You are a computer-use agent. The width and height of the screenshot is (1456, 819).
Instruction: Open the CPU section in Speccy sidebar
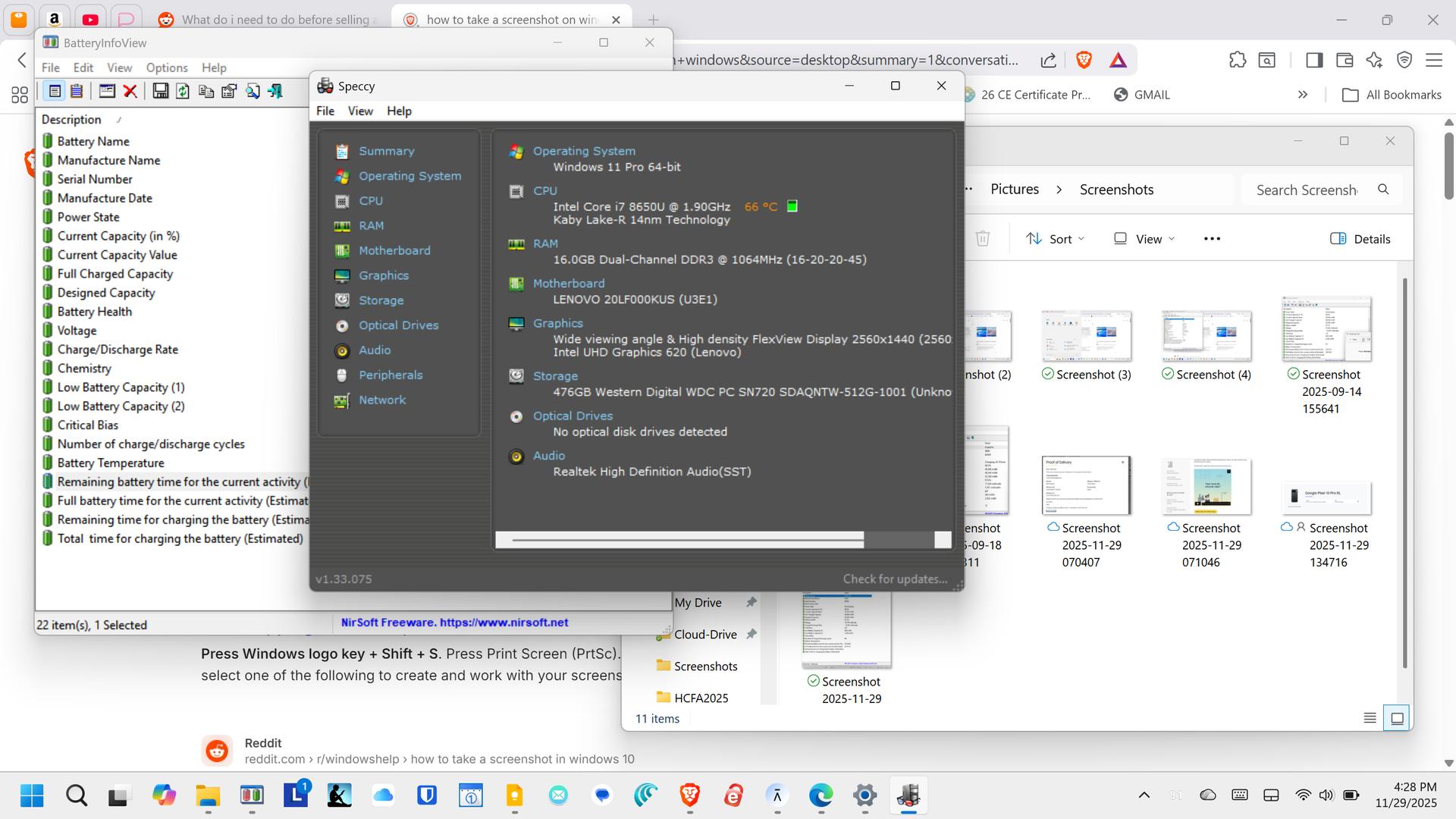370,201
